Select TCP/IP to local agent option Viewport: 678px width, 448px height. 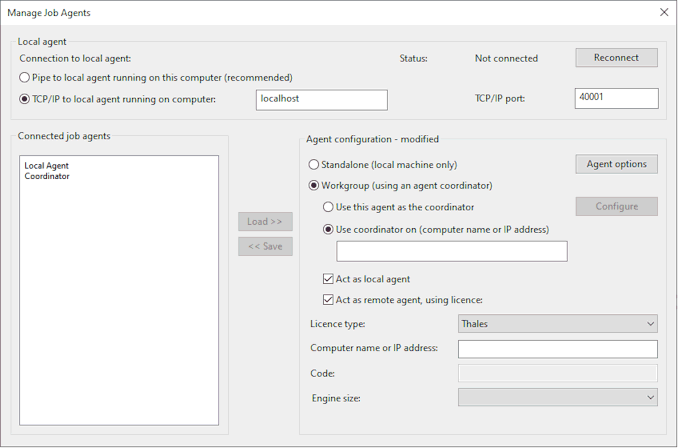pyautogui.click(x=26, y=99)
